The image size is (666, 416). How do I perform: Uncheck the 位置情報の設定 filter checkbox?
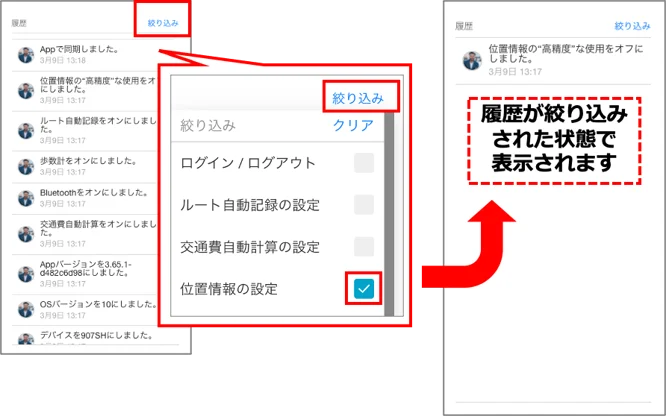(x=364, y=289)
